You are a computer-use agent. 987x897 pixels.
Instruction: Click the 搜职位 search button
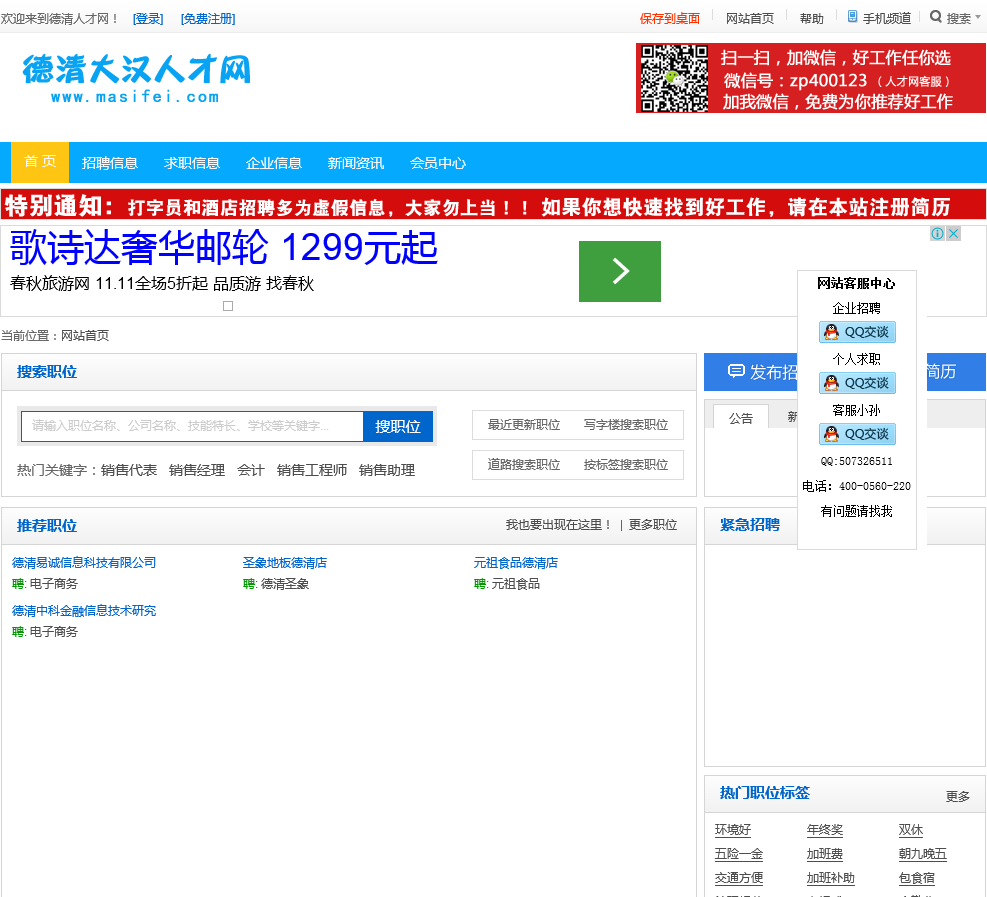398,426
